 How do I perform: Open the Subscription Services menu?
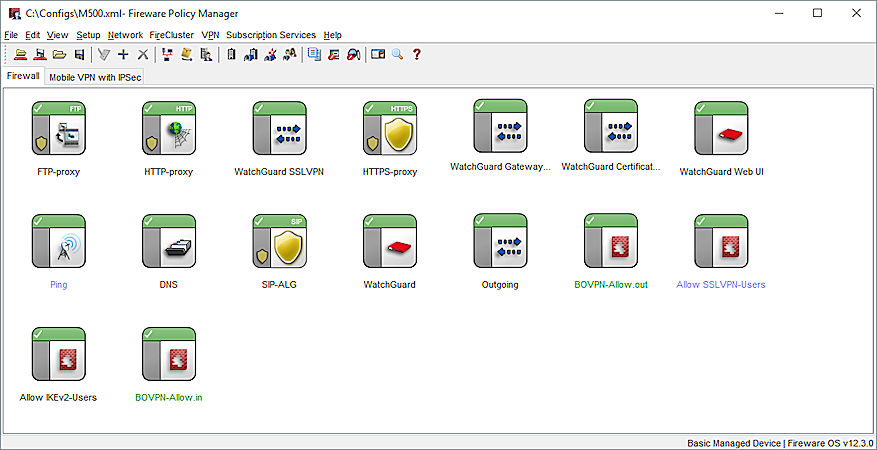[270, 35]
